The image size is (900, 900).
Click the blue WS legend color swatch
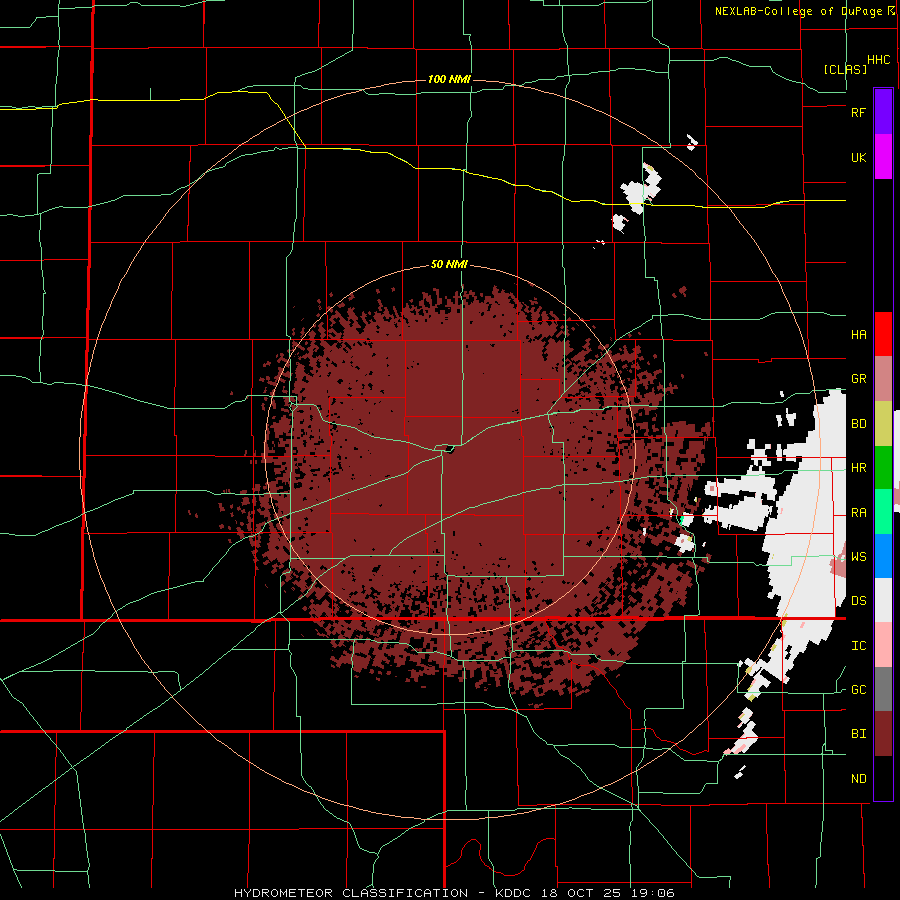[883, 556]
